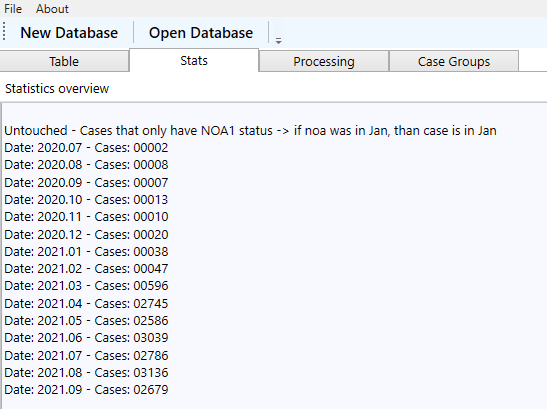Click the Statistics overview label
Screen dimensions: 547x409
(x=57, y=89)
